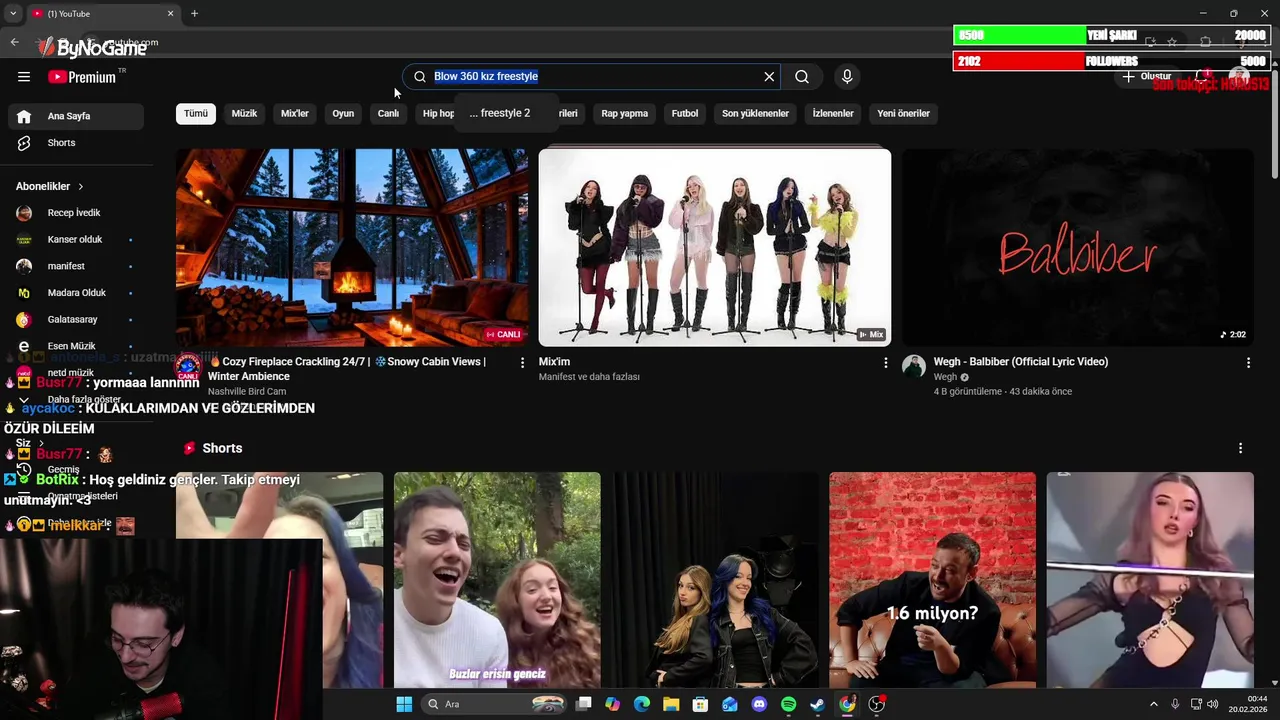The width and height of the screenshot is (1280, 720).
Task: Click inside the search field text
Action: (x=486, y=77)
